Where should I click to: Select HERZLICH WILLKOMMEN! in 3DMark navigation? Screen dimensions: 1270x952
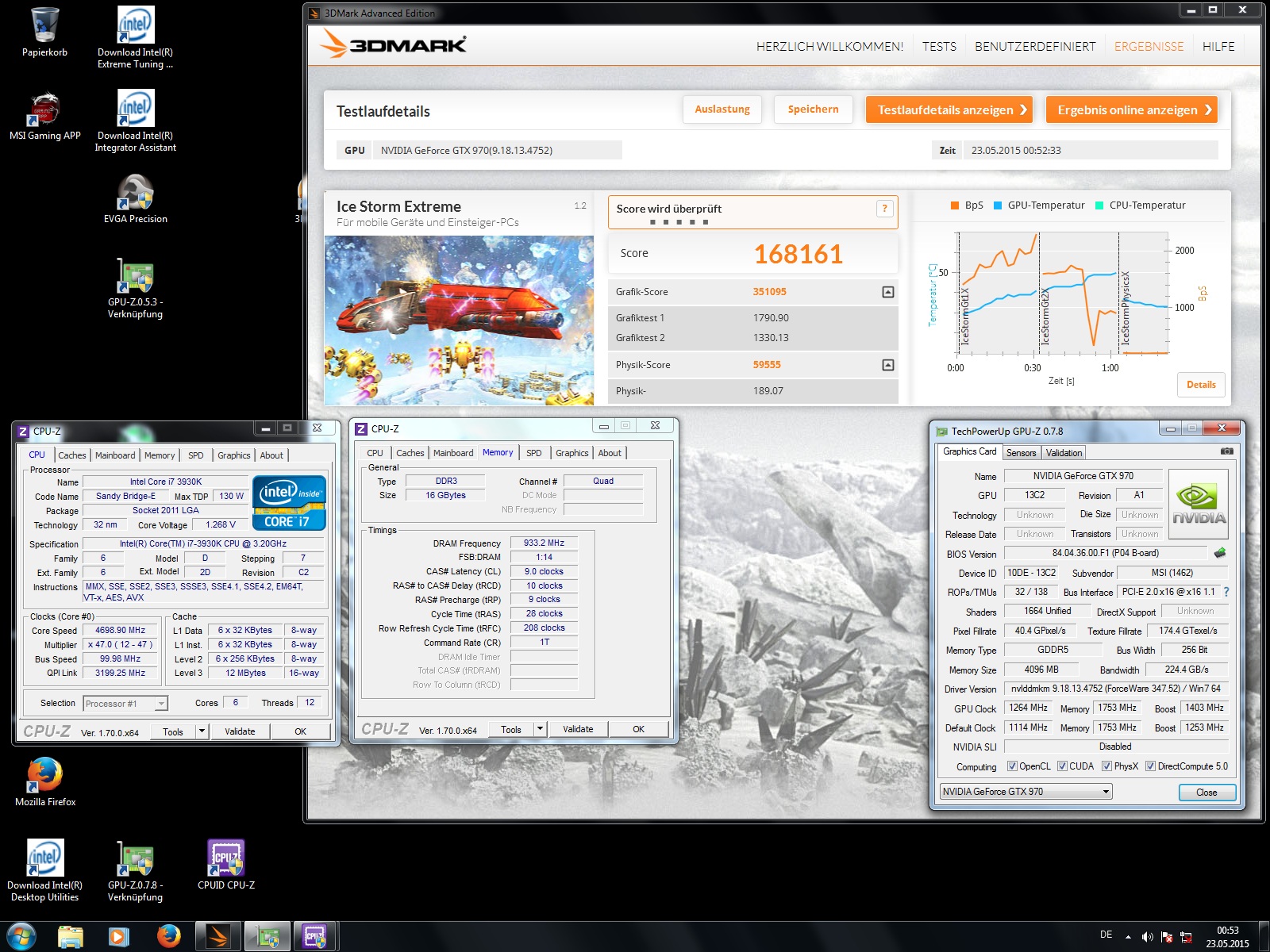point(829,47)
